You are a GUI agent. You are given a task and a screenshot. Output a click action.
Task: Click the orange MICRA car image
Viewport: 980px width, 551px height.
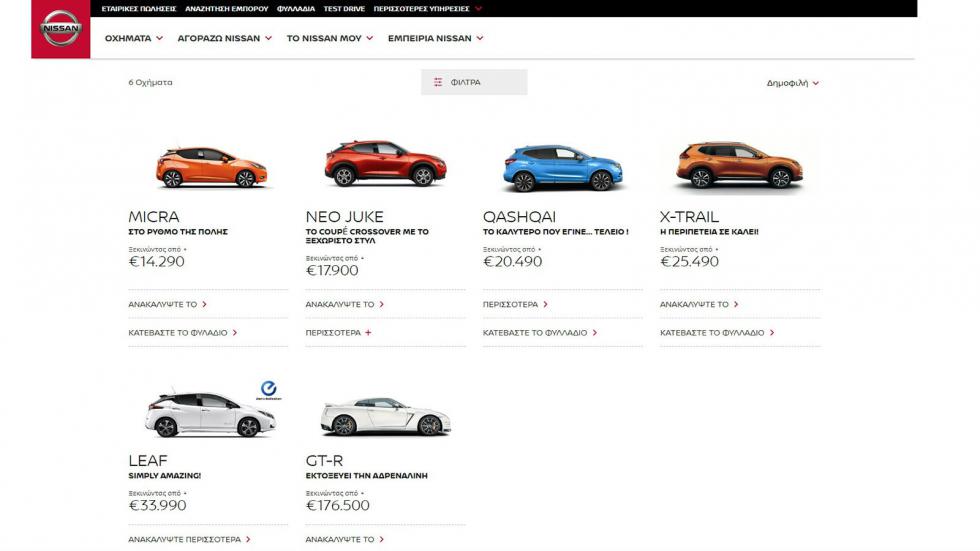coord(211,167)
